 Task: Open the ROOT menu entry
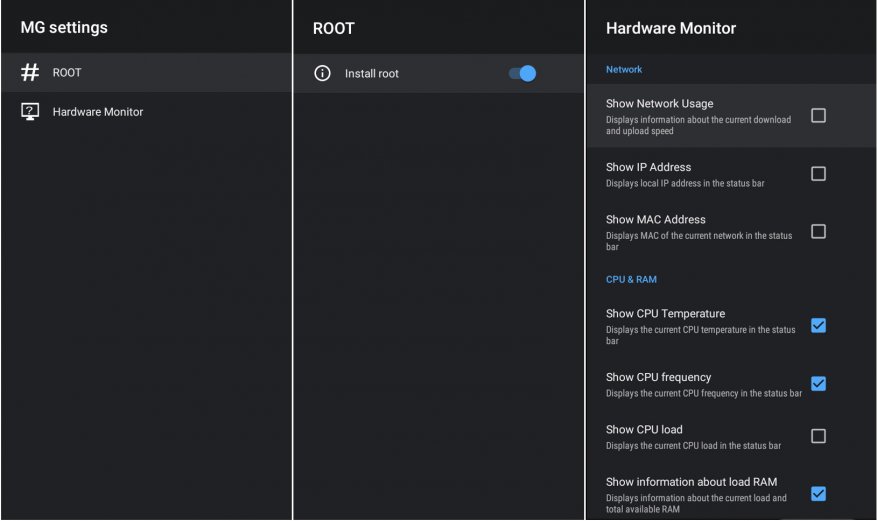pos(67,73)
